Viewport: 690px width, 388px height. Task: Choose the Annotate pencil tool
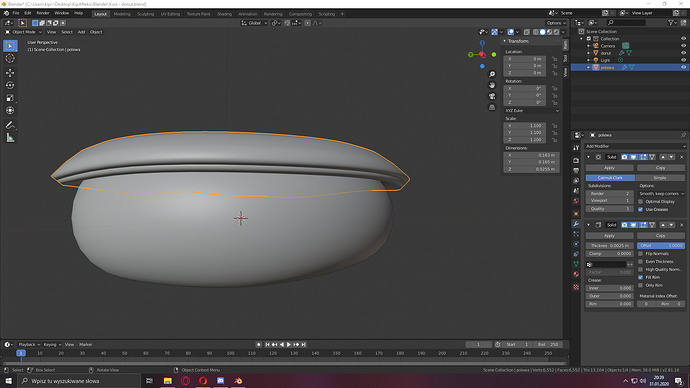click(x=10, y=125)
